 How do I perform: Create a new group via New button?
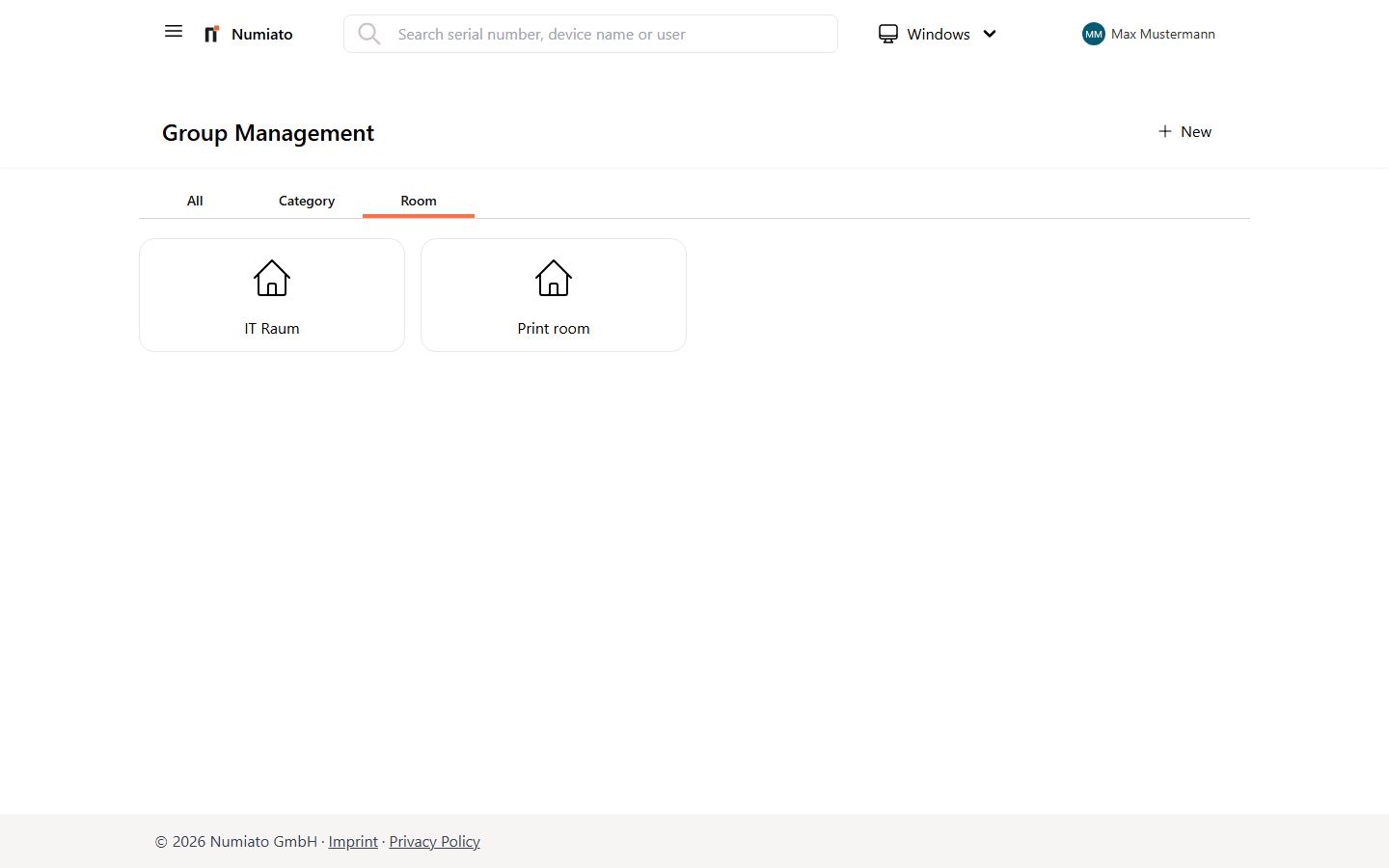coord(1185,131)
